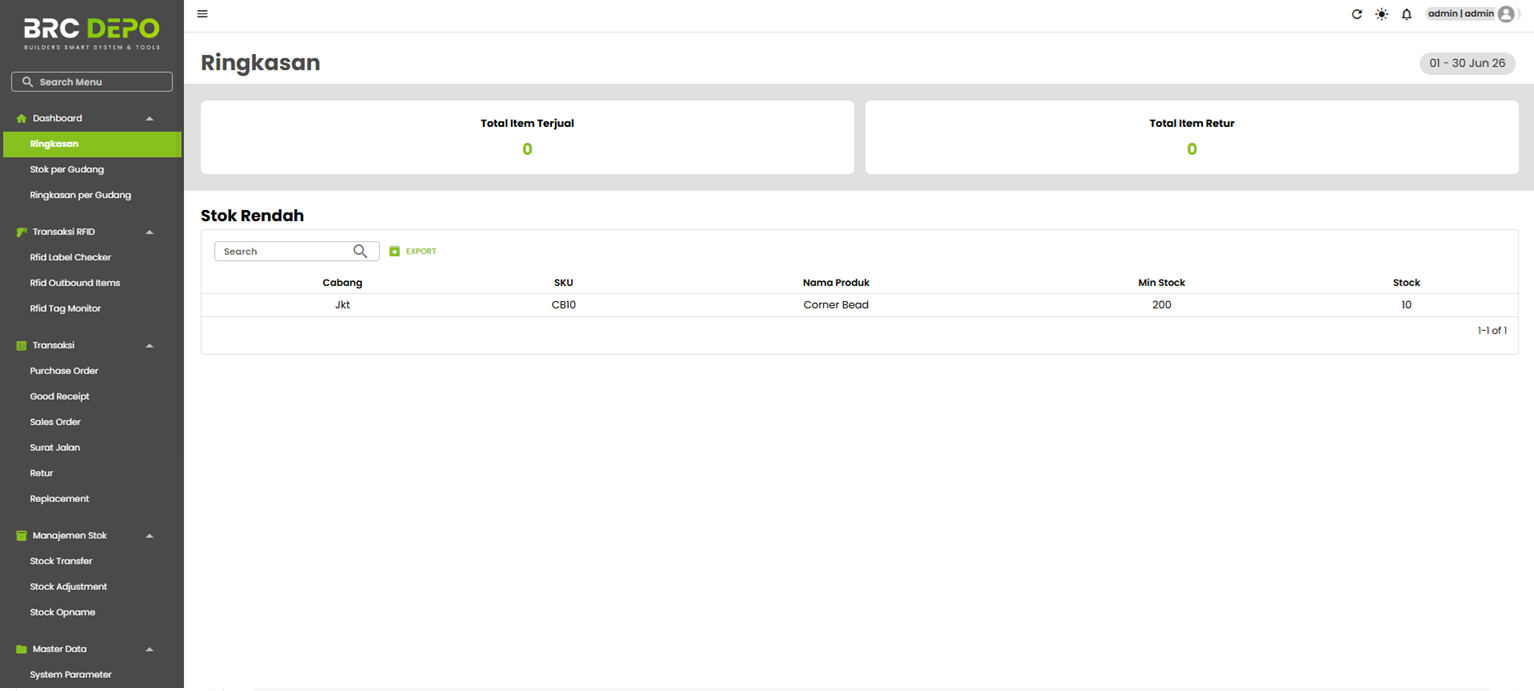The image size is (1534, 691).
Task: Click the green Export icon
Action: (x=394, y=251)
